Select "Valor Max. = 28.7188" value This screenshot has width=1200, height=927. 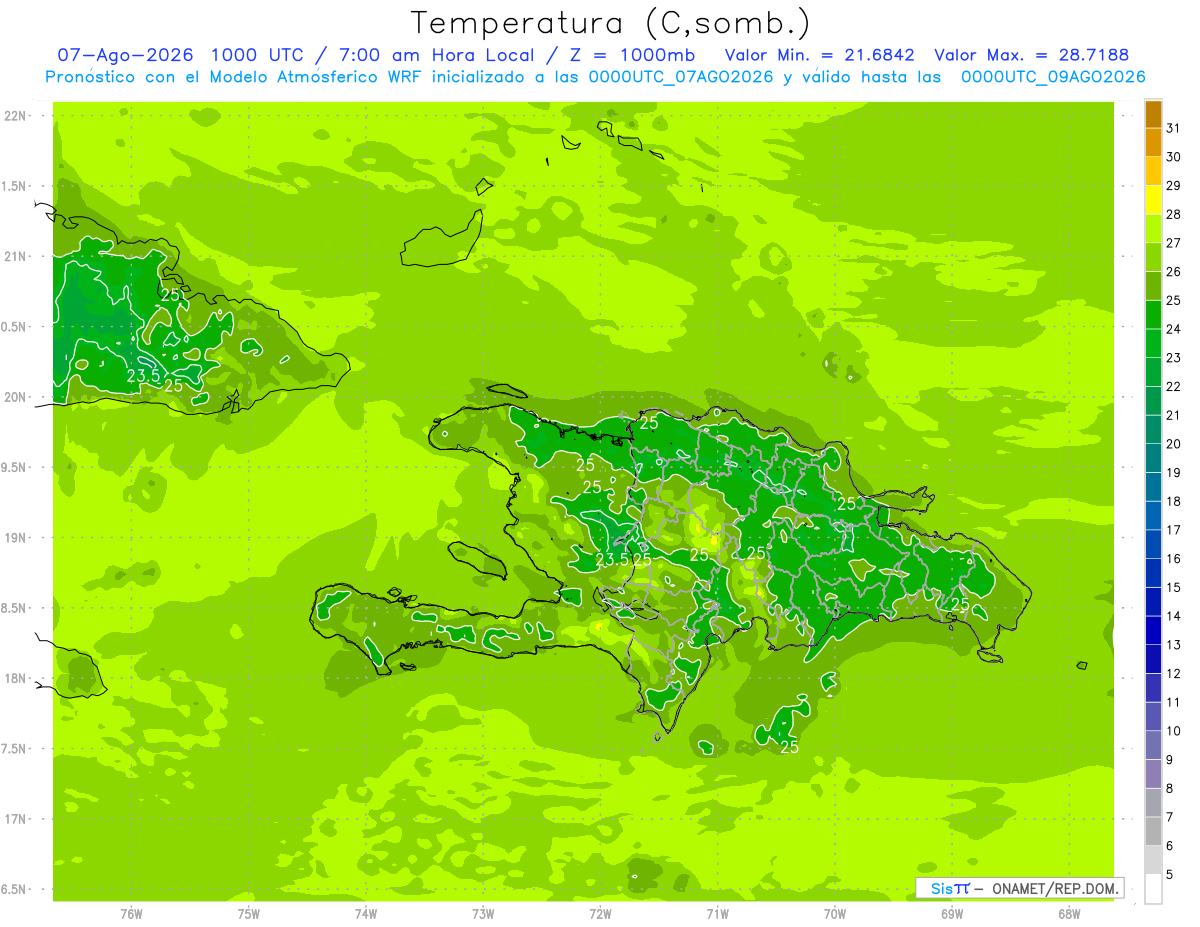point(1031,55)
